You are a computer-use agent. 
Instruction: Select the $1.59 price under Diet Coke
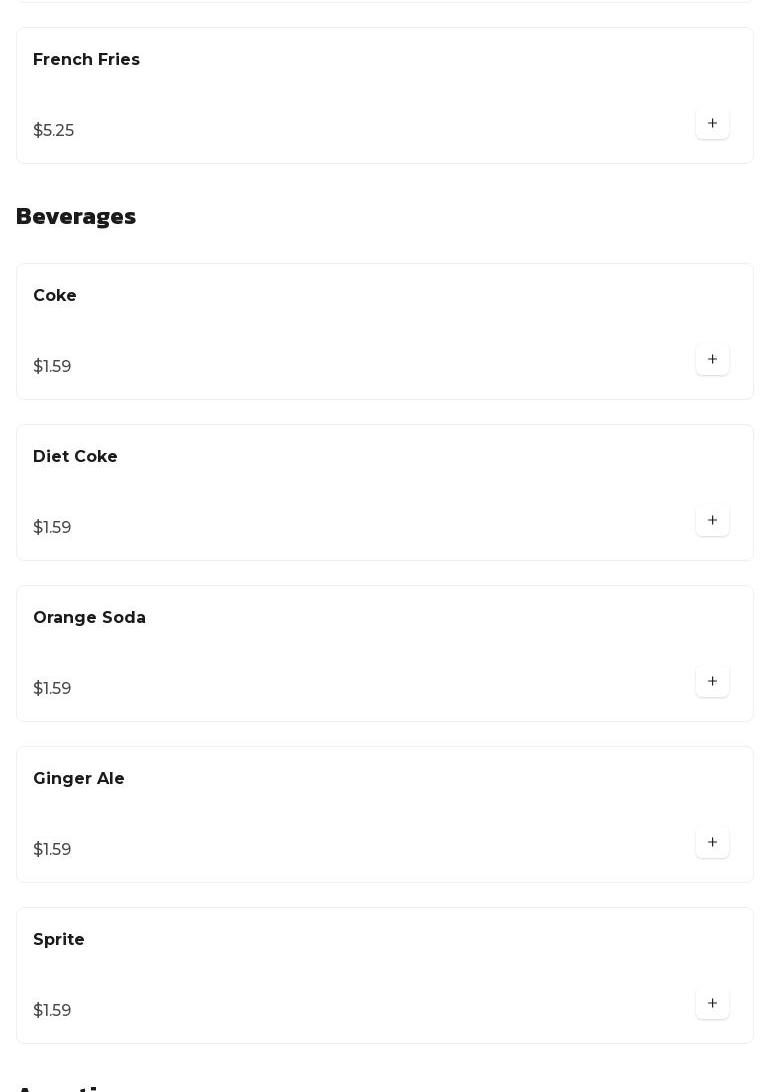tap(52, 528)
